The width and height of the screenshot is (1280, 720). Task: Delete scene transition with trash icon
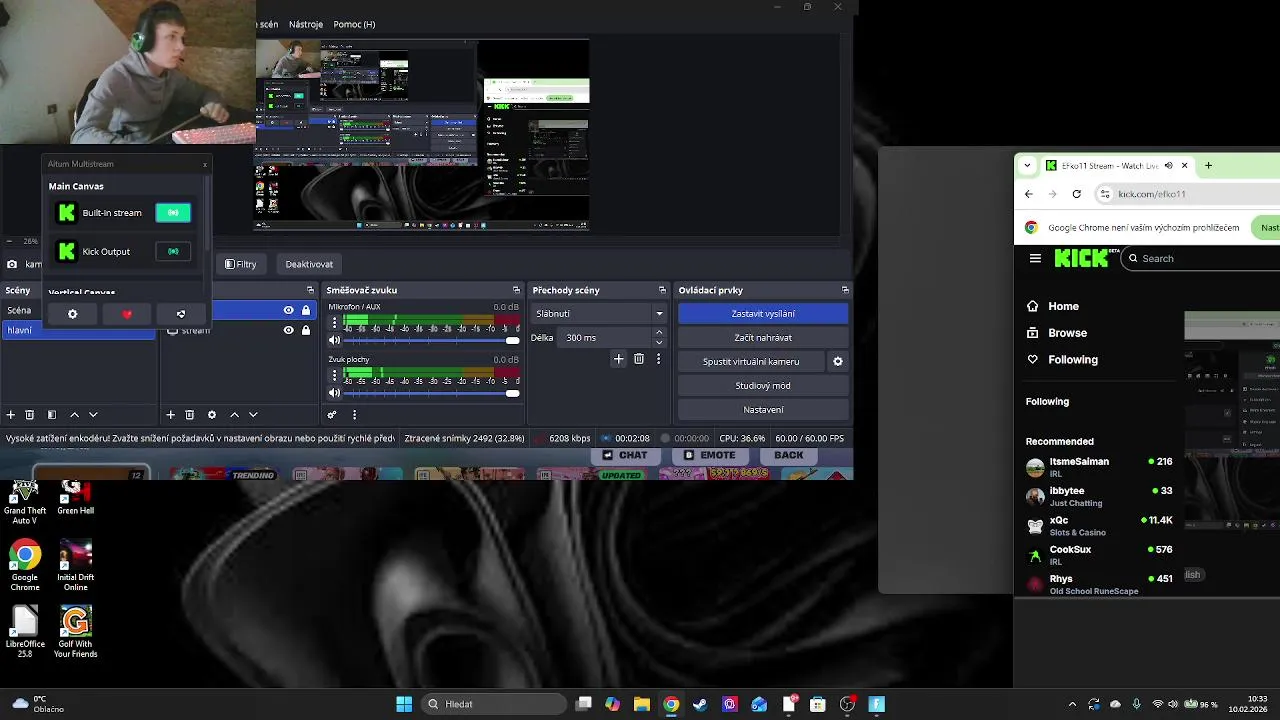click(639, 359)
